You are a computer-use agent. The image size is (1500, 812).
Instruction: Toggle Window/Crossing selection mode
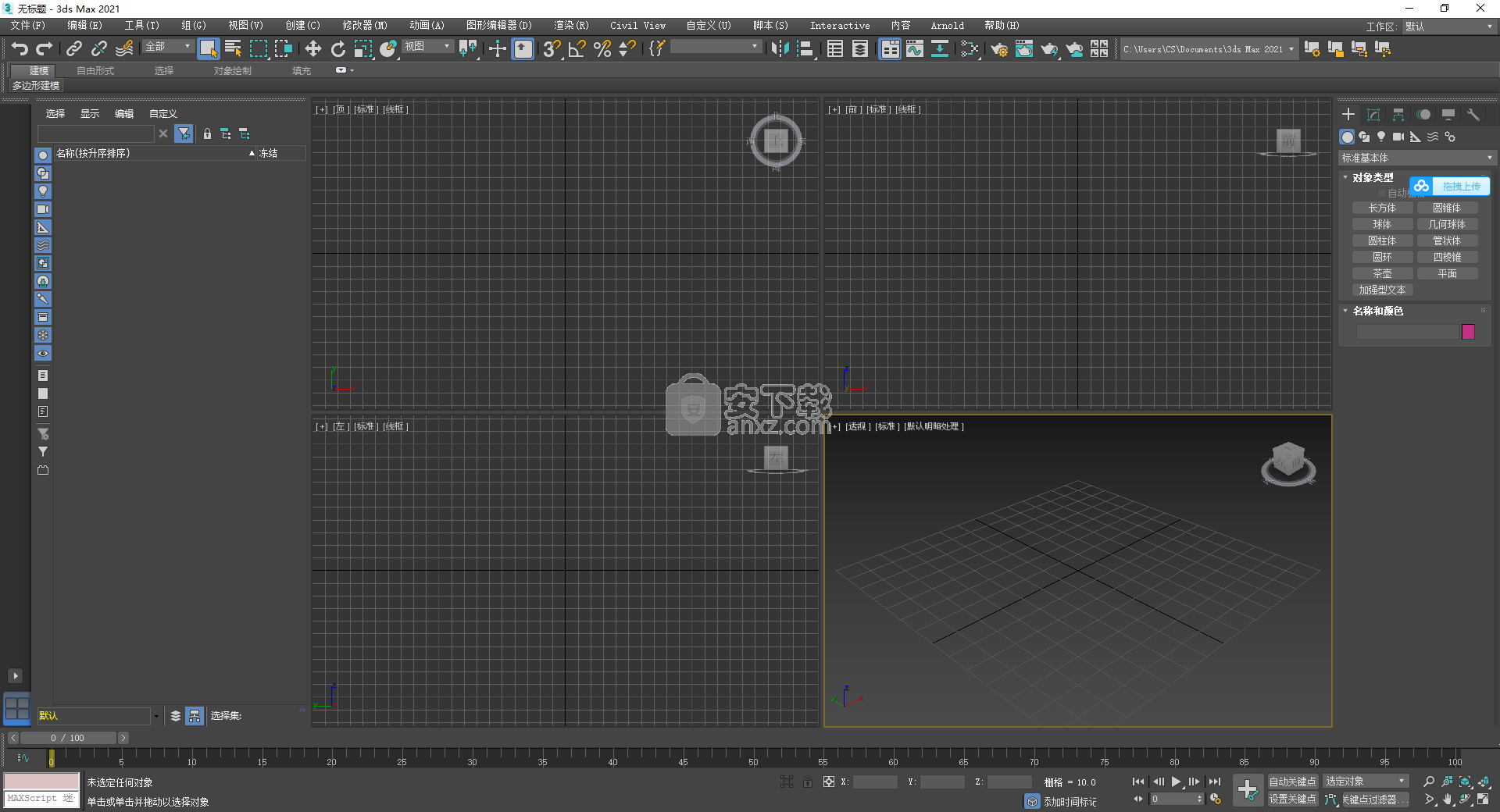(x=283, y=49)
